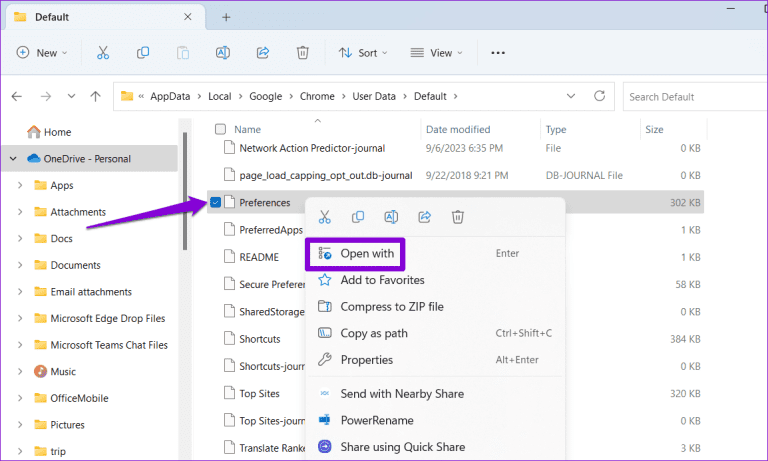Click the New button in the toolbar

point(42,53)
